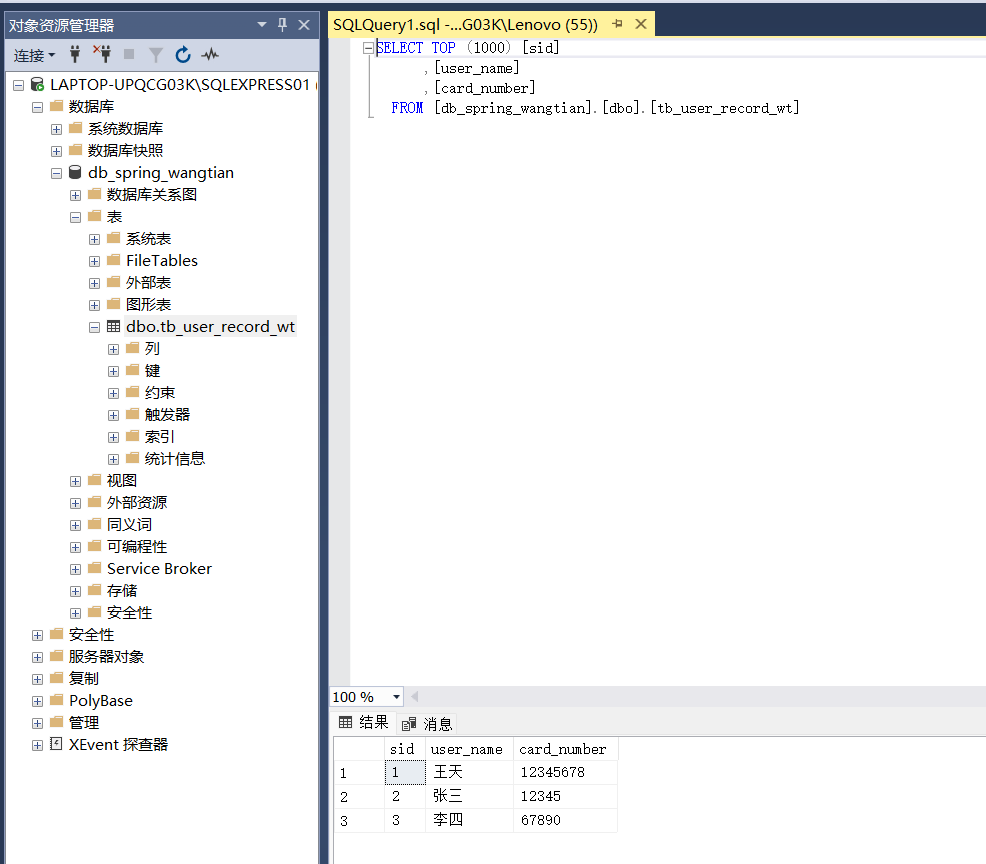Viewport: 986px width, 864px height.
Task: Click the disconnect icon with red X
Action: click(x=102, y=55)
